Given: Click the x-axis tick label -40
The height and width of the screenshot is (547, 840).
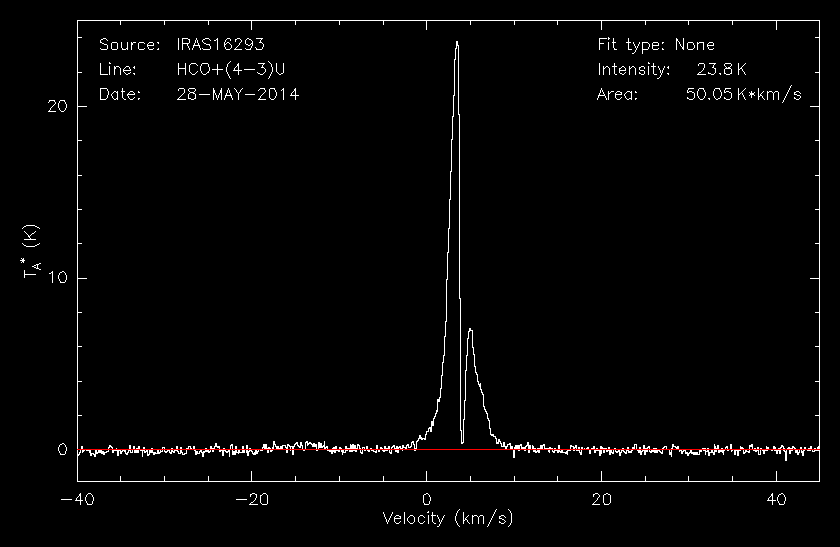Looking at the screenshot, I should (77, 500).
